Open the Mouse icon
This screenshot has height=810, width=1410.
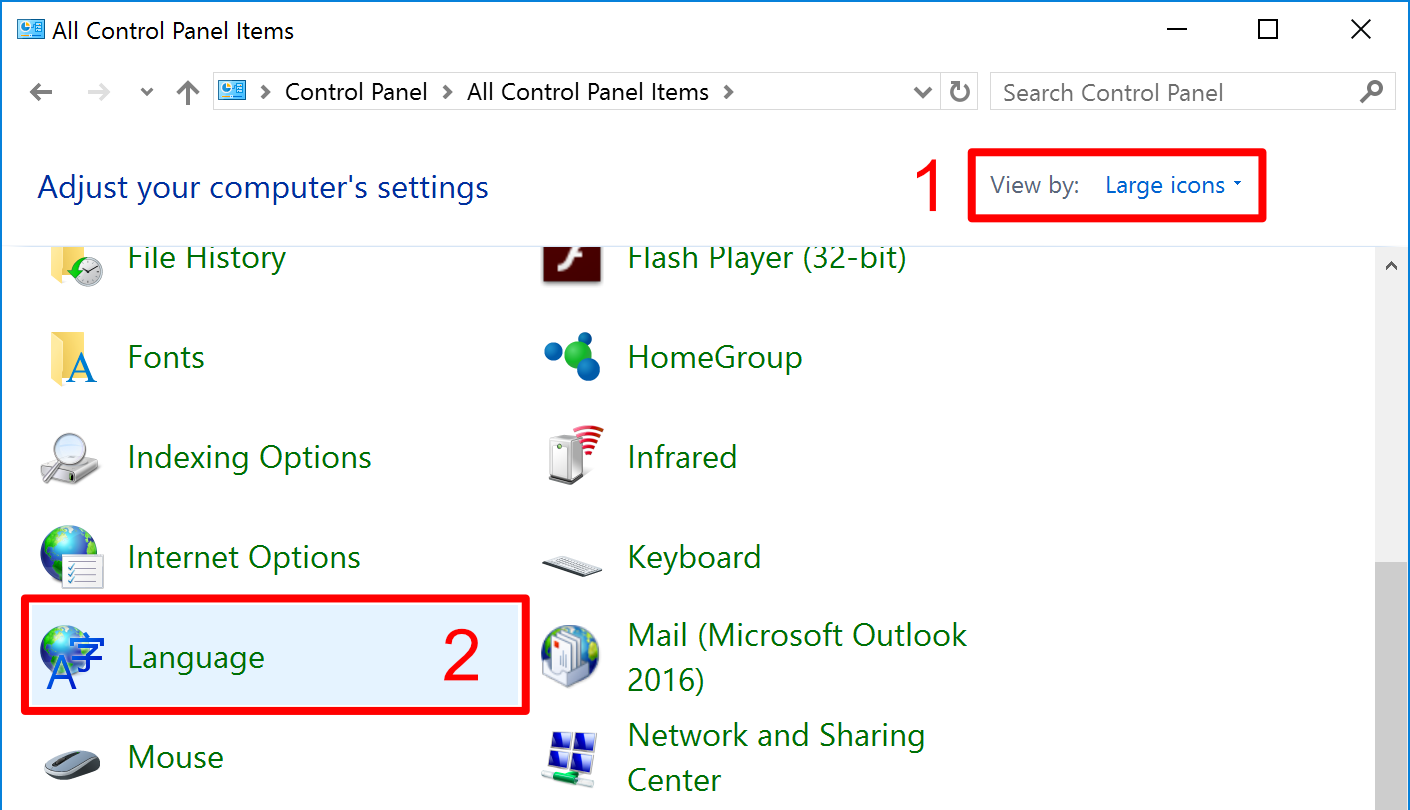click(x=72, y=762)
